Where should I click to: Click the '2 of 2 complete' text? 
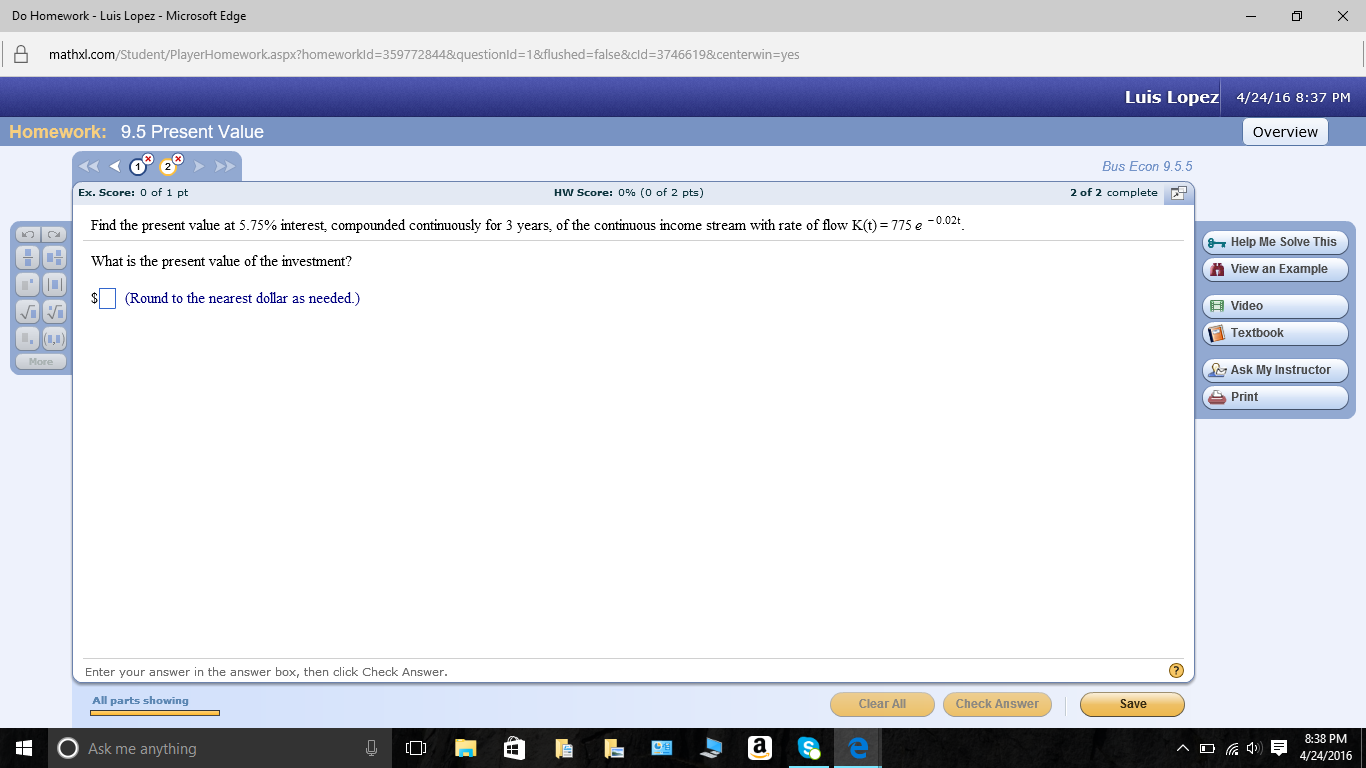pyautogui.click(x=1113, y=192)
